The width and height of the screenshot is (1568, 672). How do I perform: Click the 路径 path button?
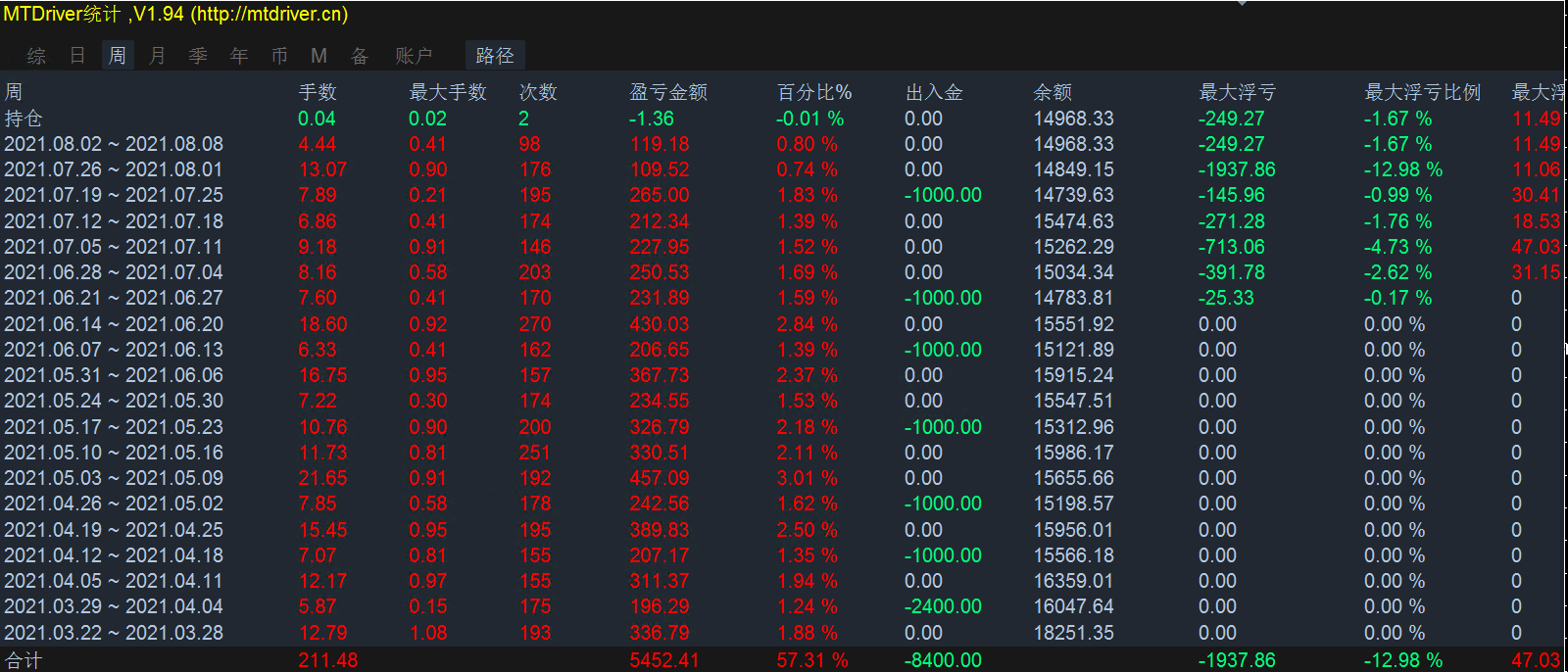pos(495,56)
